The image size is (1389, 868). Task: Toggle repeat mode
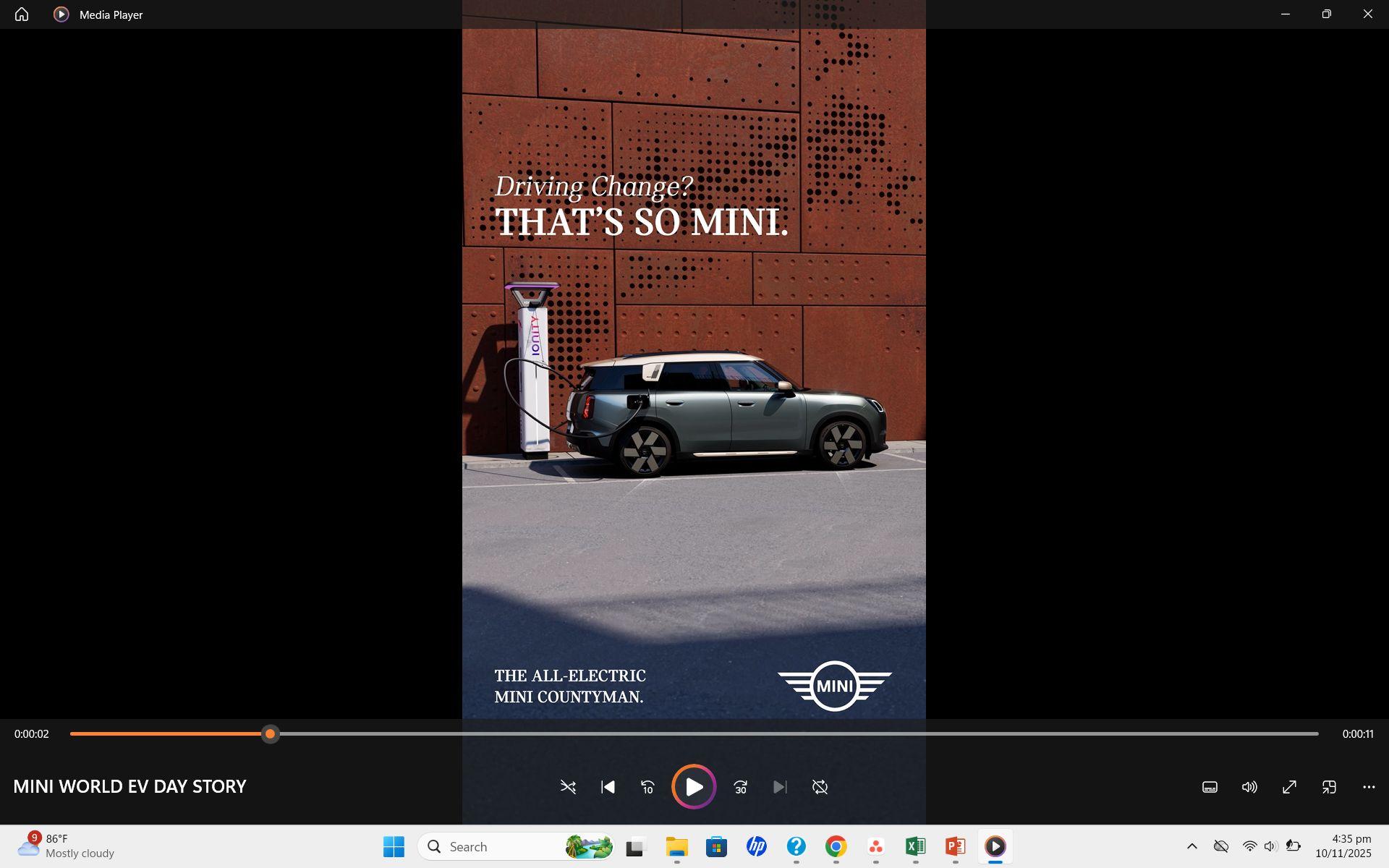point(820,787)
